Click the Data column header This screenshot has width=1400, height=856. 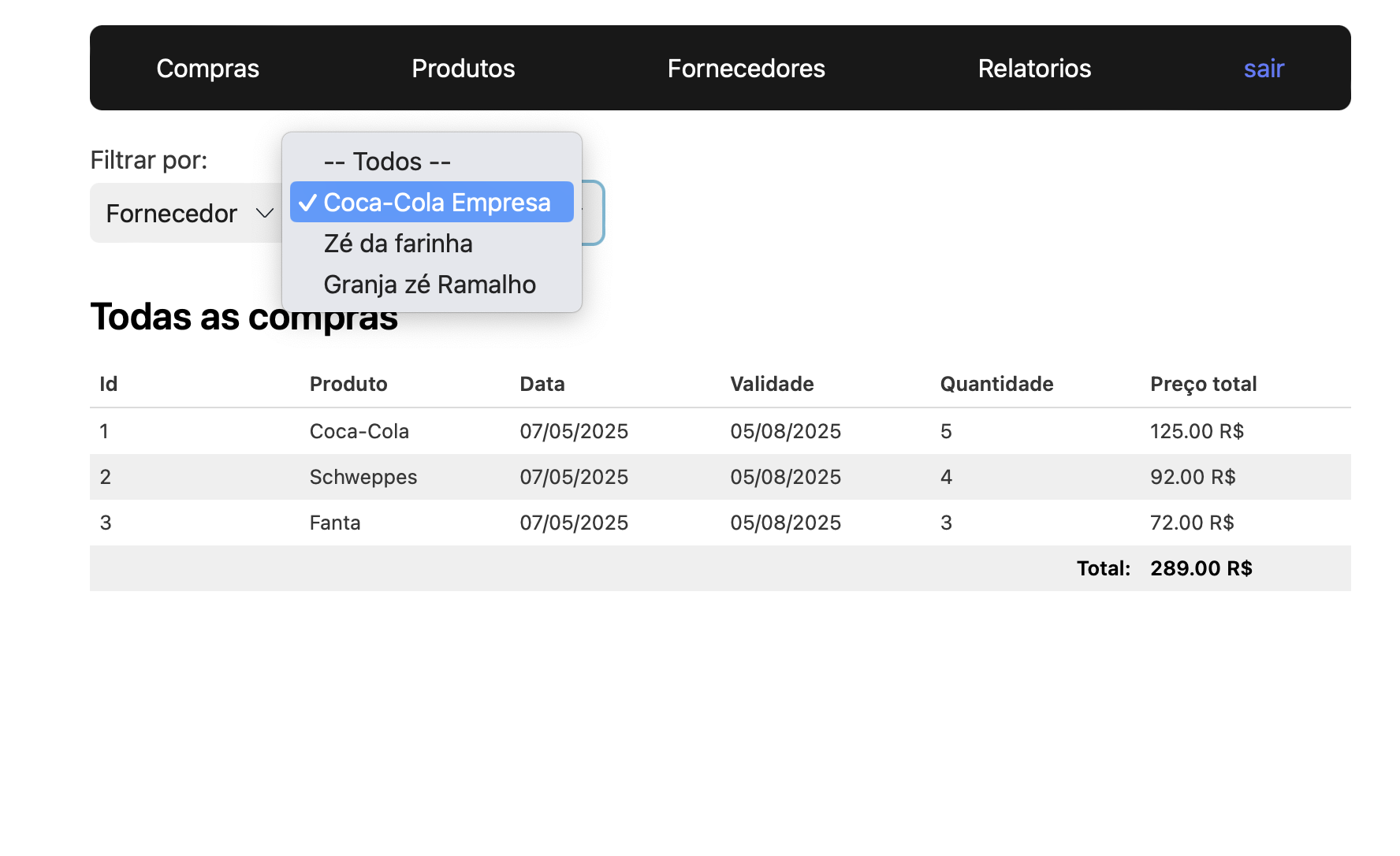click(542, 384)
